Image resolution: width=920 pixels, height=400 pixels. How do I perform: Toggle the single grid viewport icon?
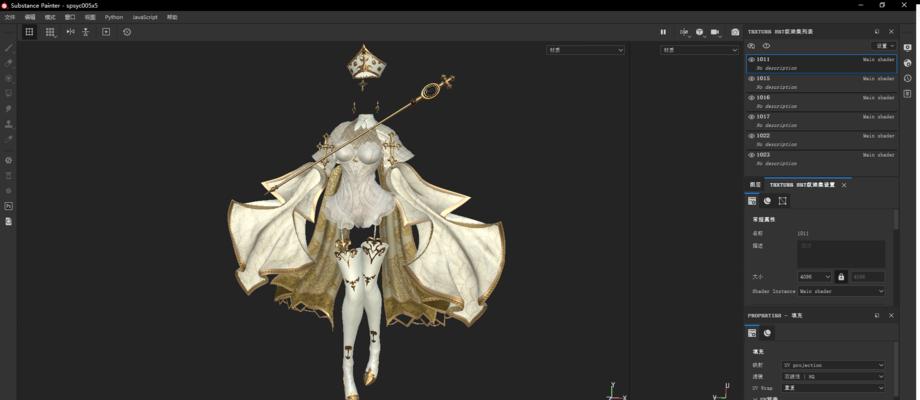coord(29,32)
